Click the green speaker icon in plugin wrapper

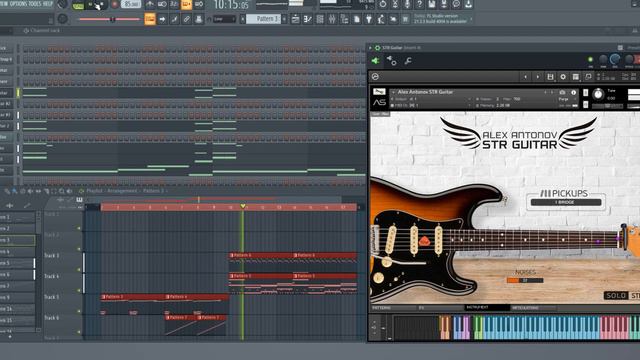pos(376,61)
